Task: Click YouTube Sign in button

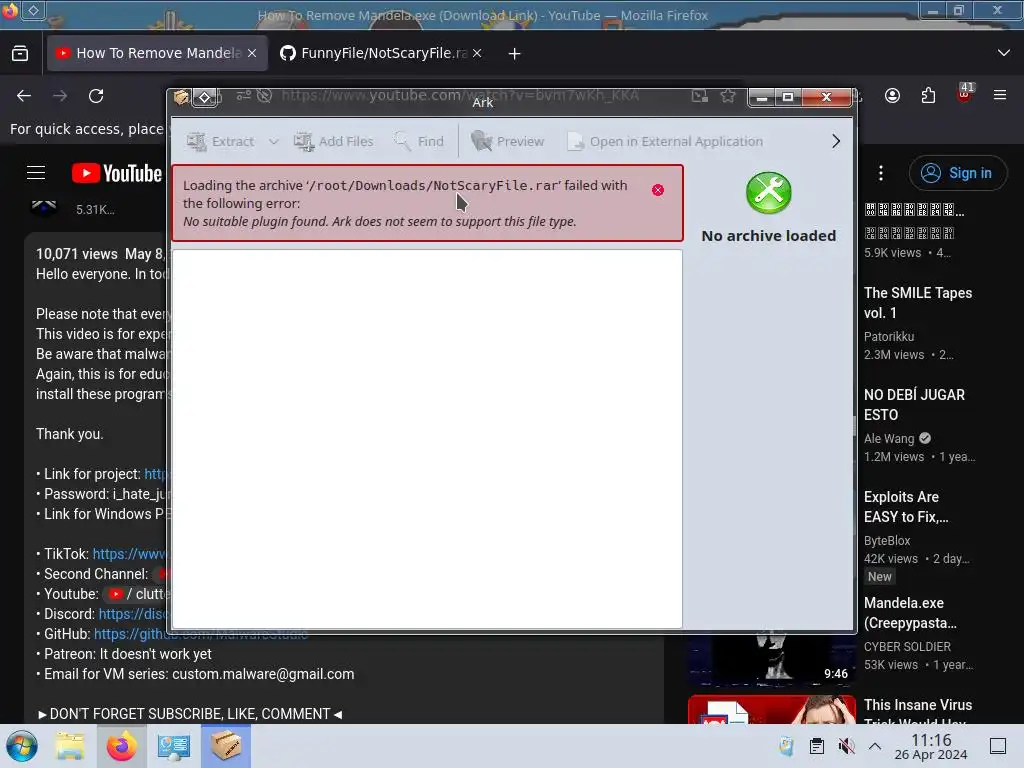Action: (958, 173)
